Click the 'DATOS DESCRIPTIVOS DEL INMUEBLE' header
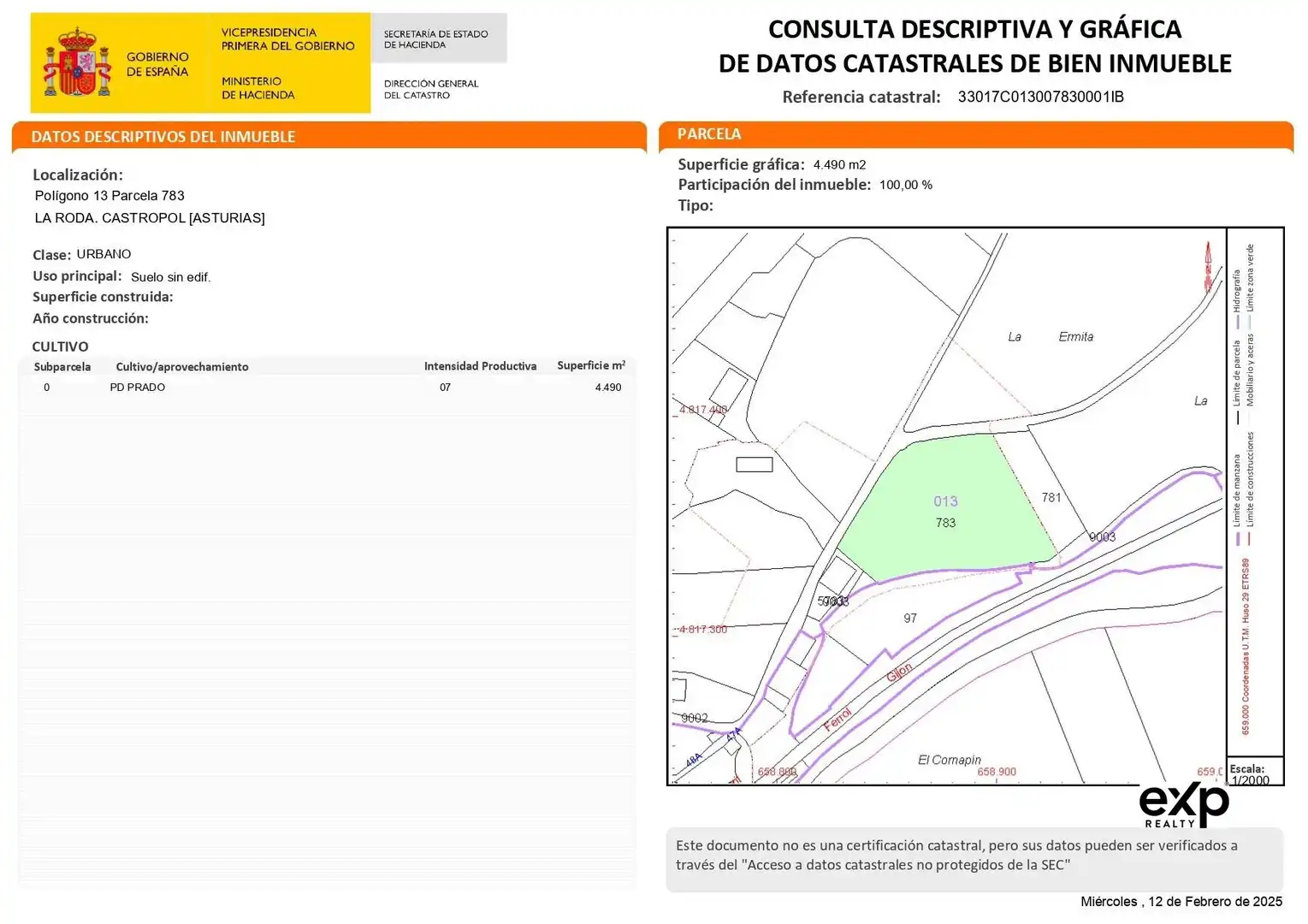This screenshot has height=924, width=1308. pos(163,137)
